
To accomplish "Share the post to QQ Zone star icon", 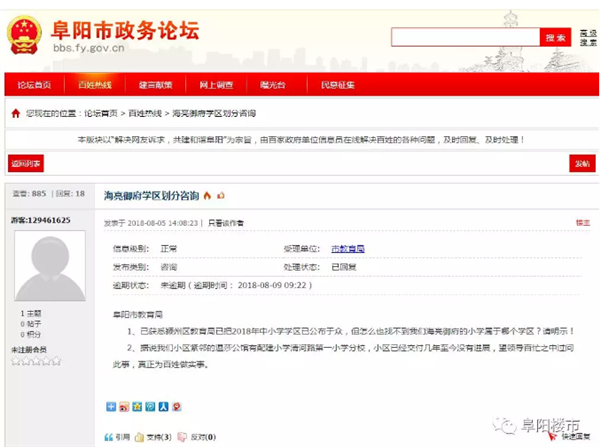I will tap(137, 407).
